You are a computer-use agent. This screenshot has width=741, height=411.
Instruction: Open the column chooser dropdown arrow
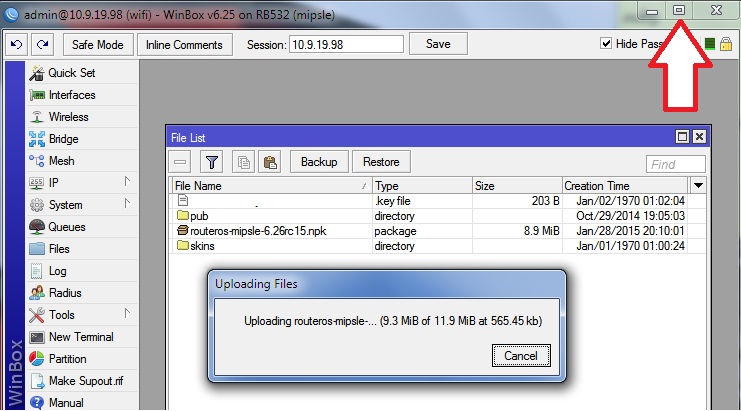[698, 186]
